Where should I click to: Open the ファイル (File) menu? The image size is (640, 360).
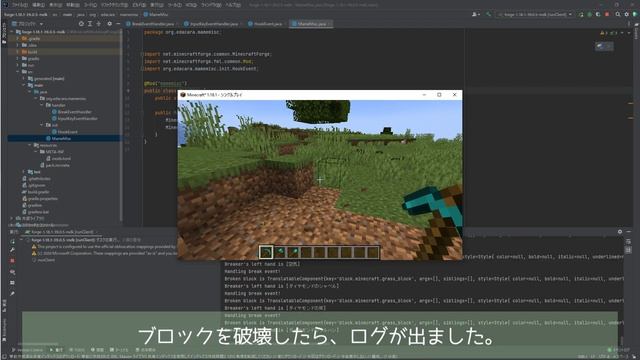(20, 5)
